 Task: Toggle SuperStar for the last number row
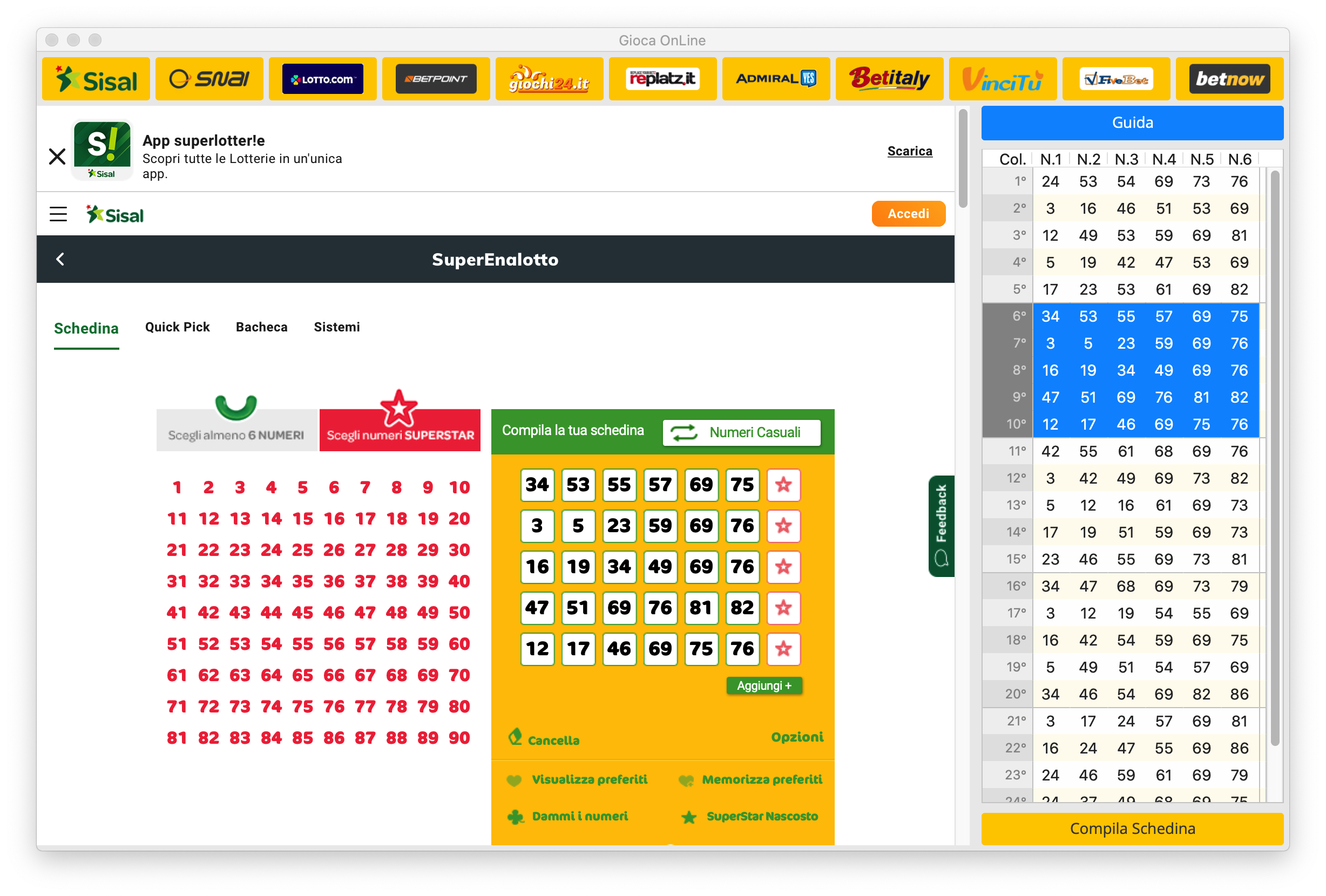pyautogui.click(x=783, y=649)
